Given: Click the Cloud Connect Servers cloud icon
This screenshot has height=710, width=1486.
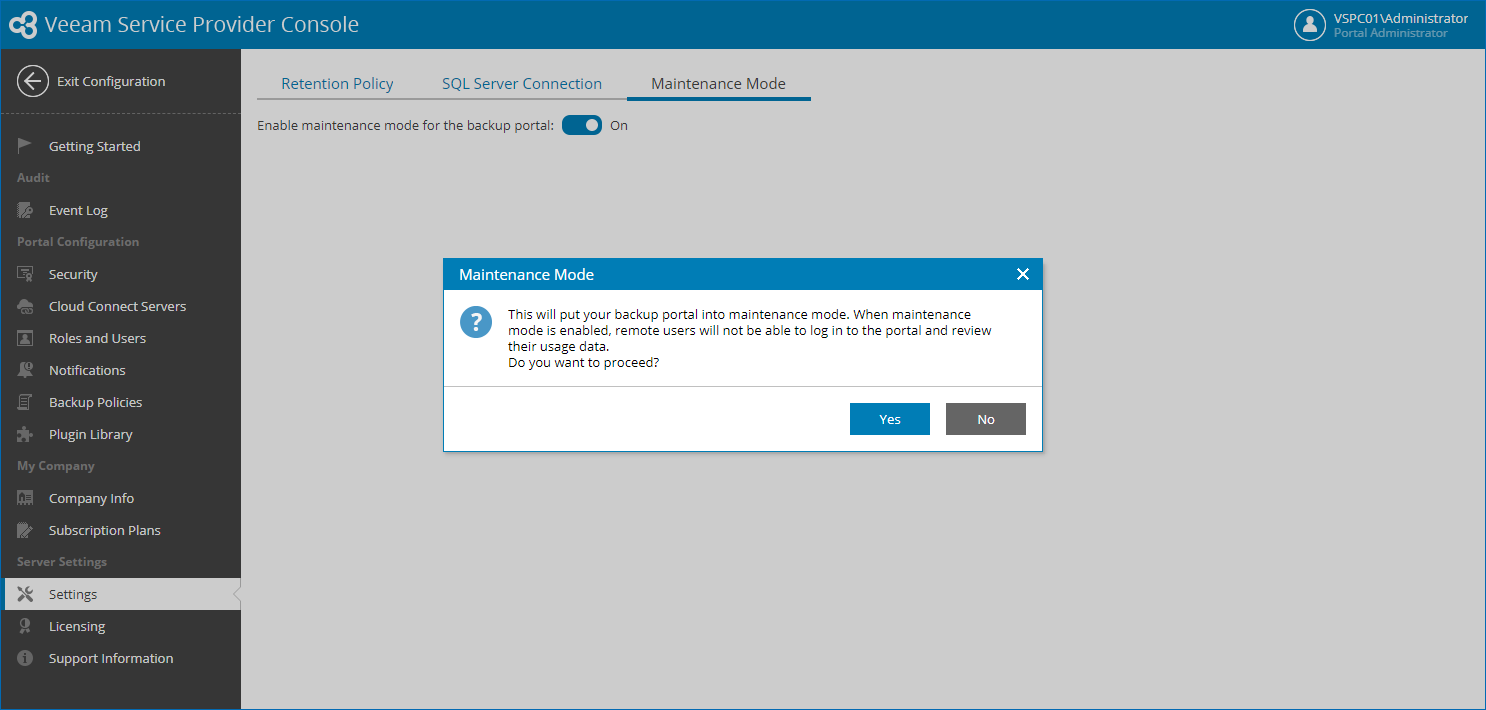Looking at the screenshot, I should click(x=25, y=306).
